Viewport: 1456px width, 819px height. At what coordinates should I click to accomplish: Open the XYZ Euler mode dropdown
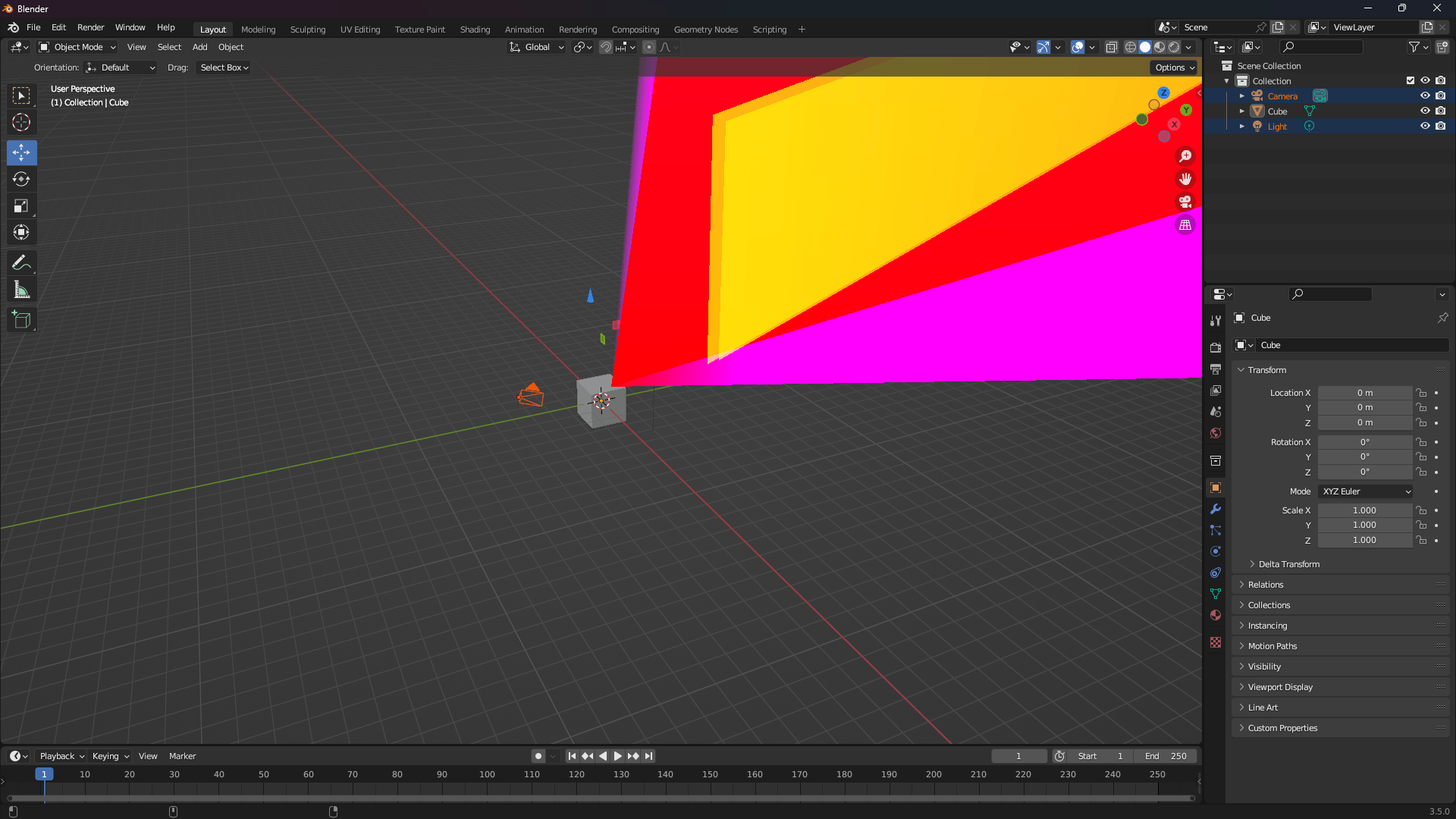1365,491
